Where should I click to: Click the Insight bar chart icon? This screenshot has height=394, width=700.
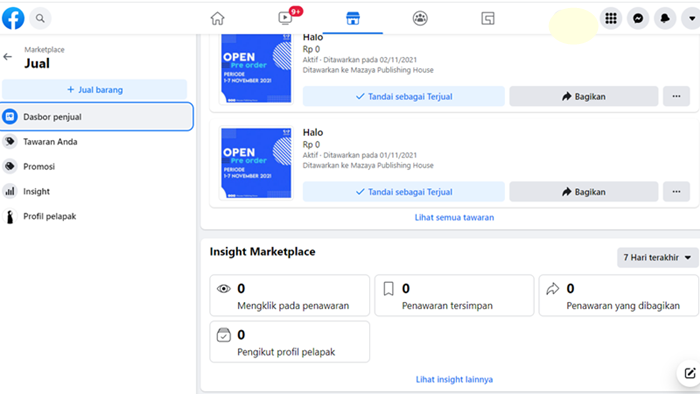(x=10, y=191)
